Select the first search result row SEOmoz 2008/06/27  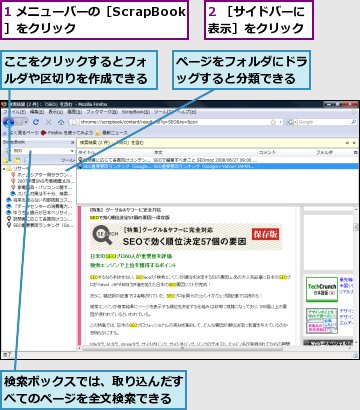(218, 160)
